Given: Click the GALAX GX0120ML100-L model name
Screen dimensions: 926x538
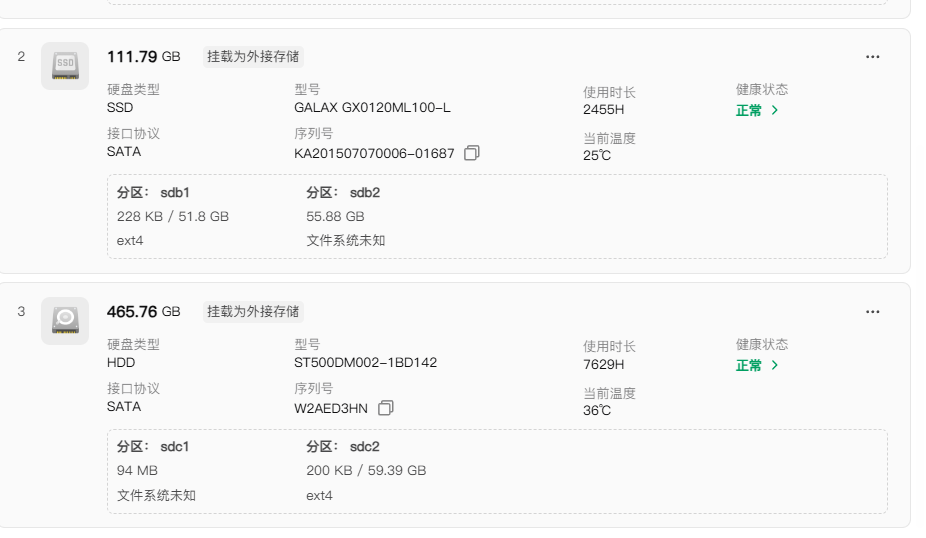Looking at the screenshot, I should point(372,108).
